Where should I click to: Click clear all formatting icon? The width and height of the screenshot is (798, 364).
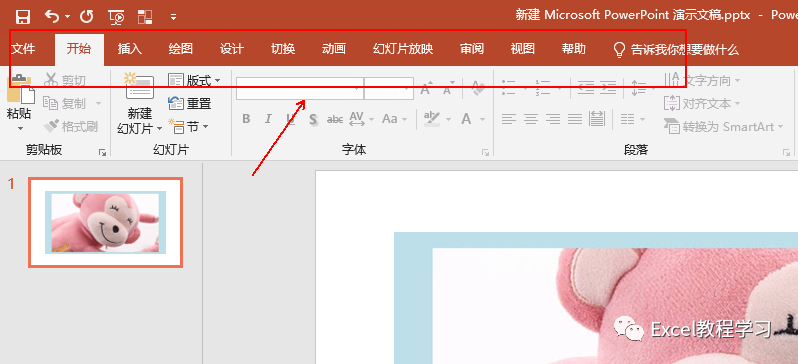(478, 88)
